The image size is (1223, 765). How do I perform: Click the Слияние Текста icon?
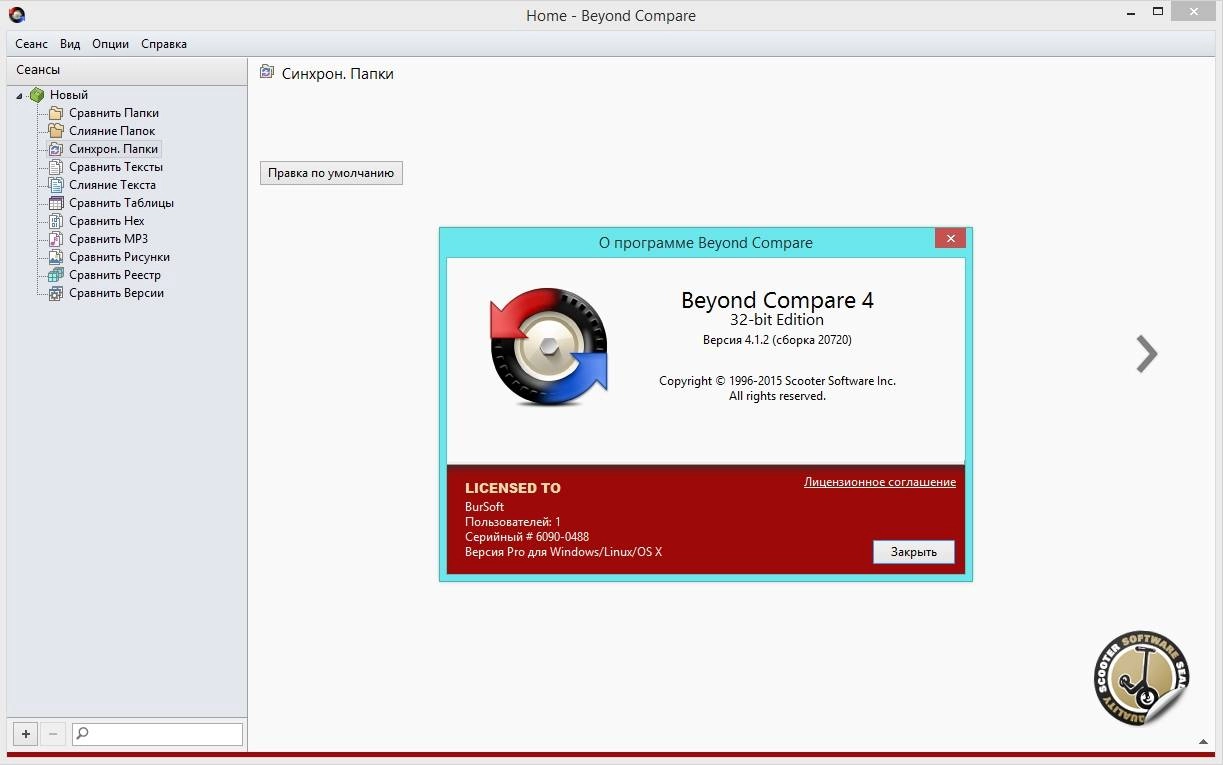tap(56, 185)
